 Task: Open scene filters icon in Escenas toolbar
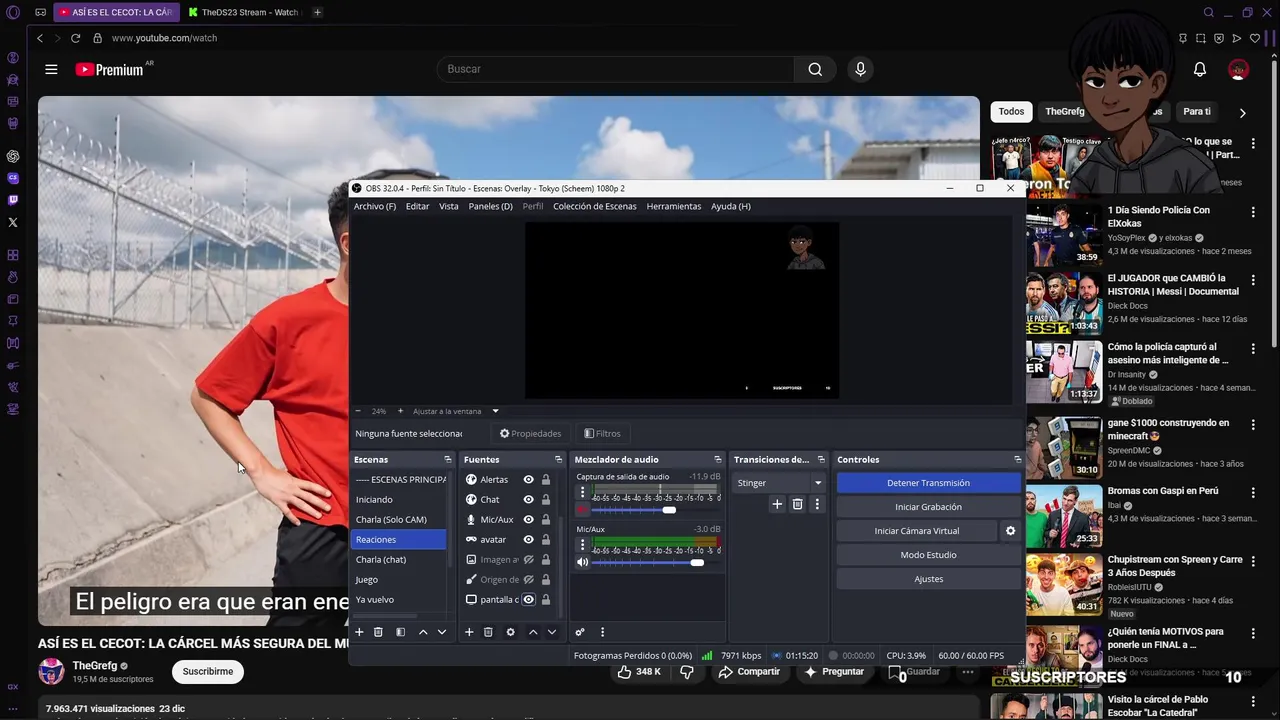(400, 632)
